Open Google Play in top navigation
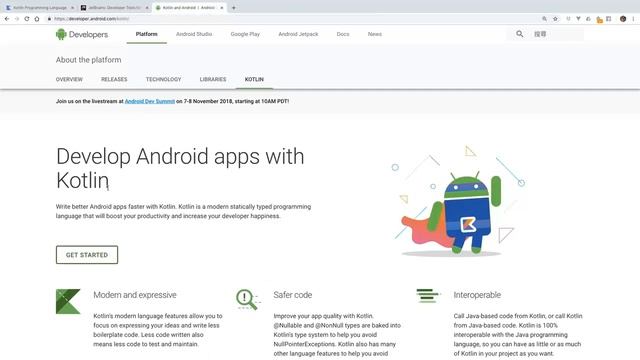 pos(245,34)
